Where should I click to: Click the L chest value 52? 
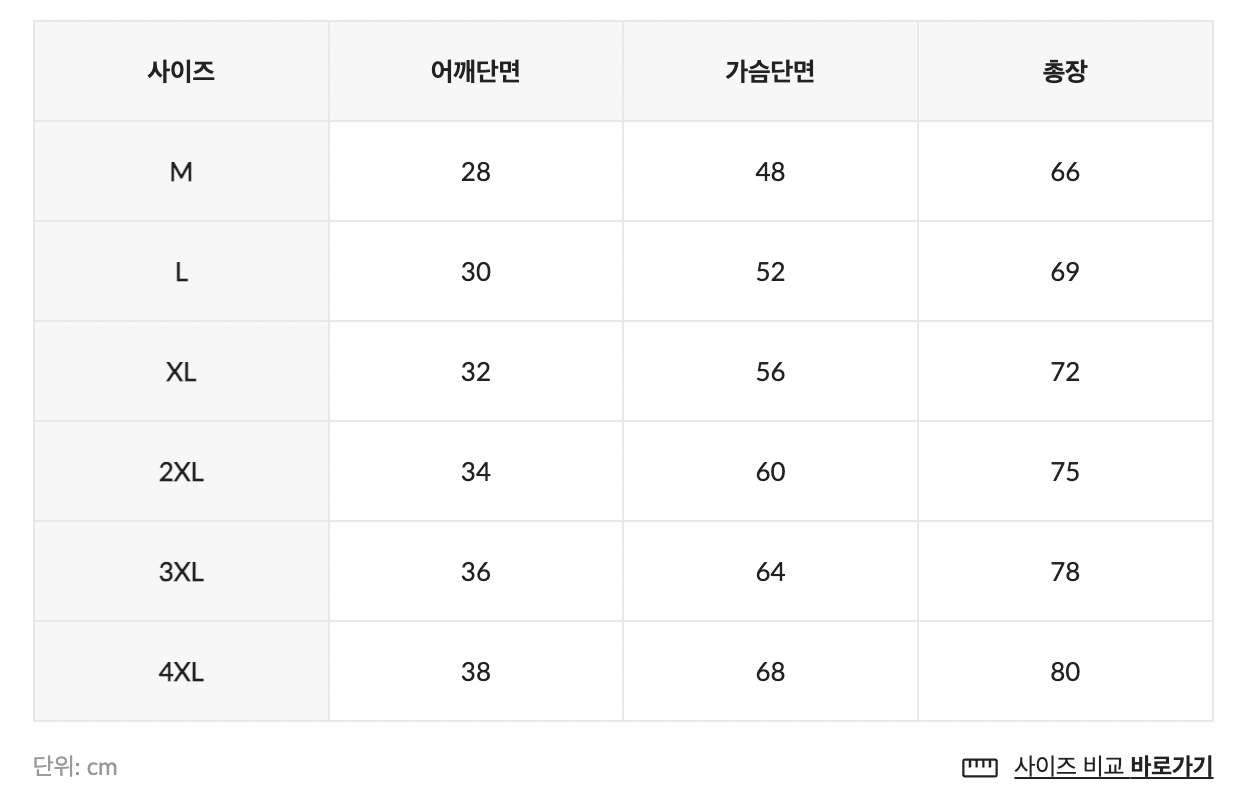coord(770,272)
